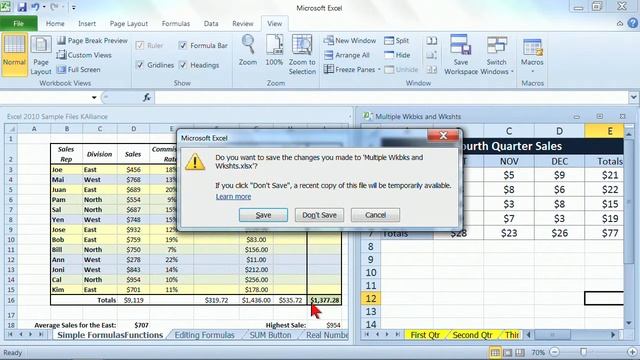
Task: Open the Learn more link
Action: pos(233,197)
